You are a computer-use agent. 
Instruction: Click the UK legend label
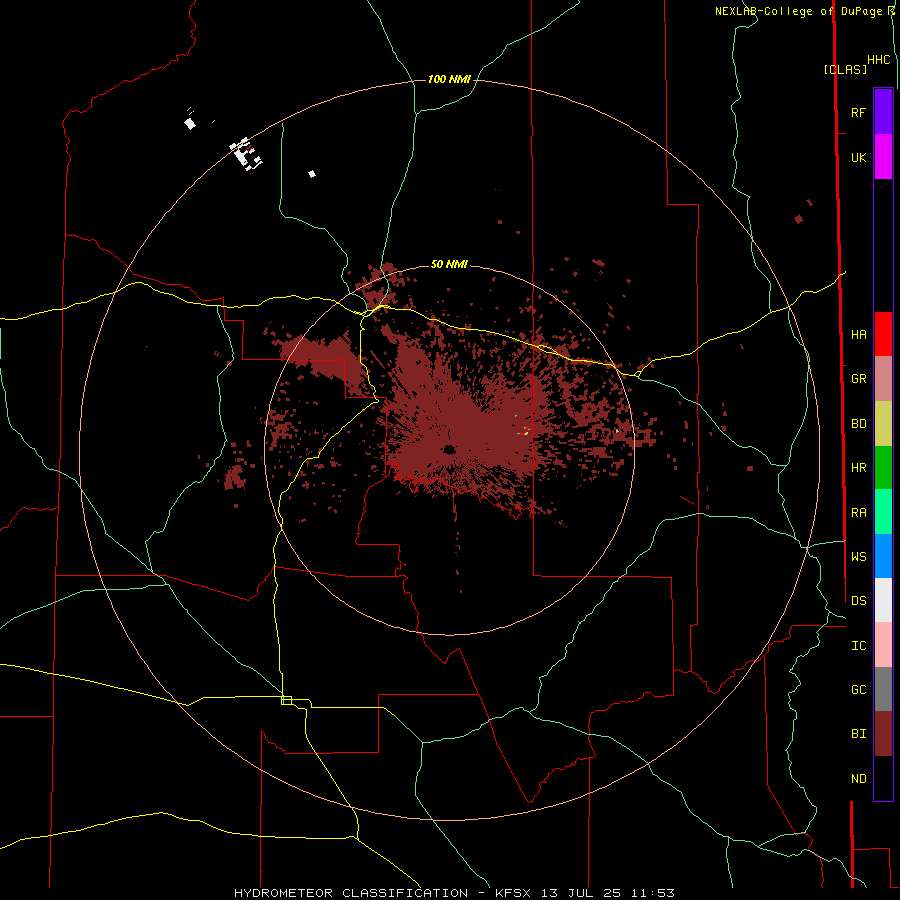click(858, 157)
